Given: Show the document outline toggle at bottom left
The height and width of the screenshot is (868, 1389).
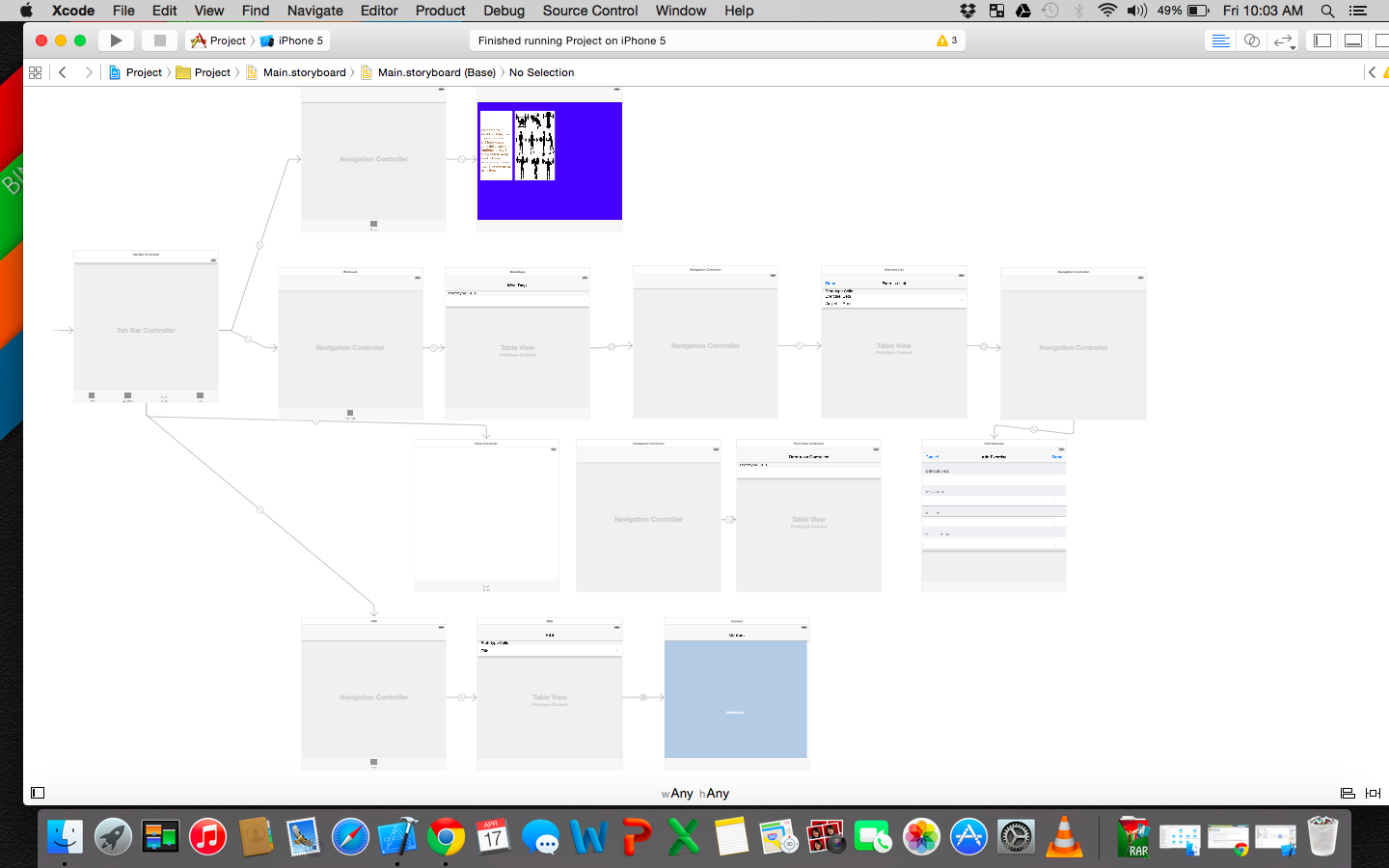Looking at the screenshot, I should [x=38, y=793].
